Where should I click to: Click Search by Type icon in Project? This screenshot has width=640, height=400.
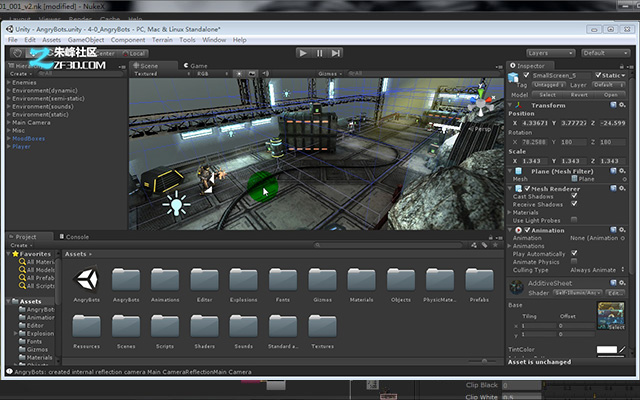pos(474,245)
